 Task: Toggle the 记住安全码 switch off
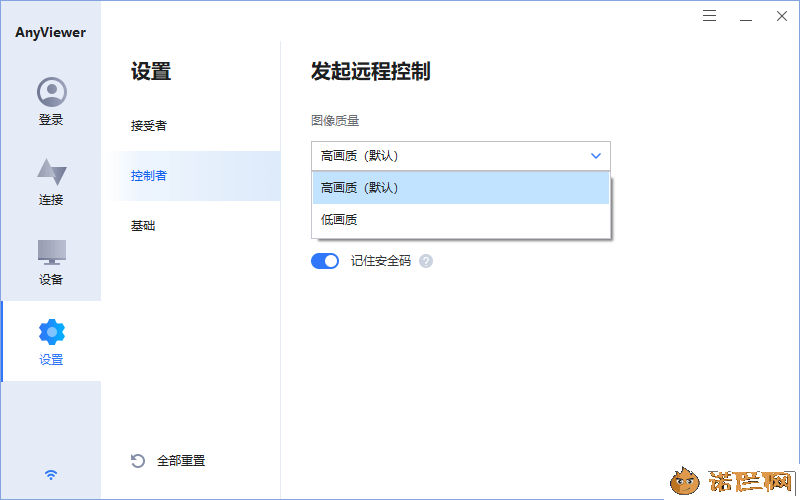tap(325, 261)
